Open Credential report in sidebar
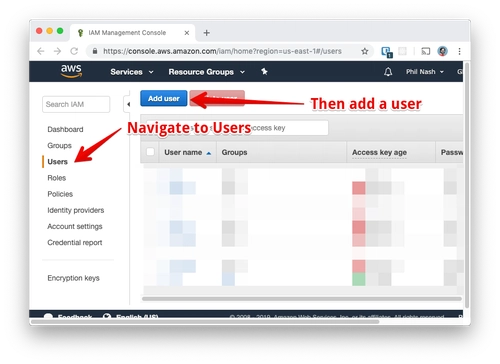500x364 pixels. (75, 243)
